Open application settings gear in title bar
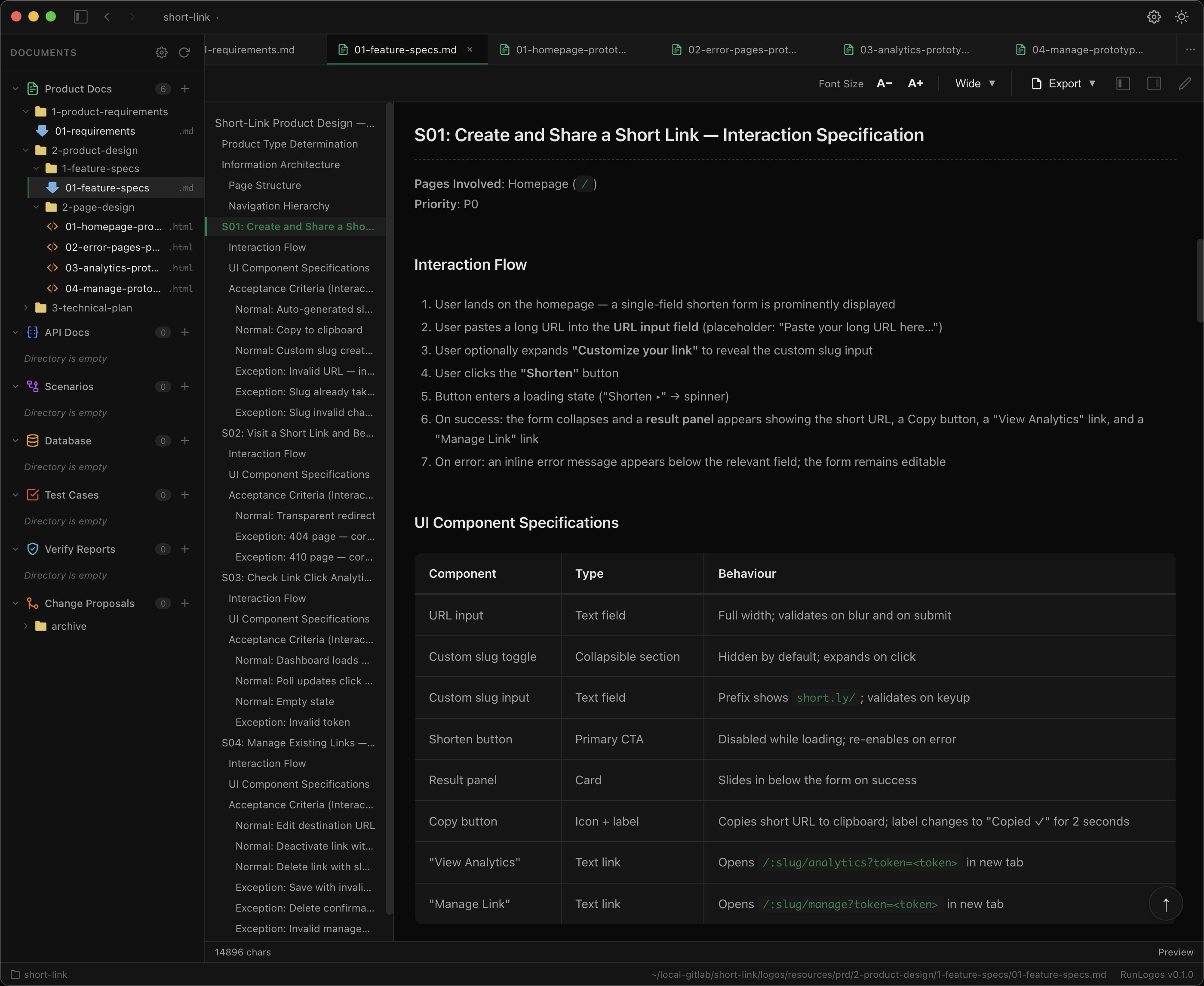 click(x=1153, y=16)
